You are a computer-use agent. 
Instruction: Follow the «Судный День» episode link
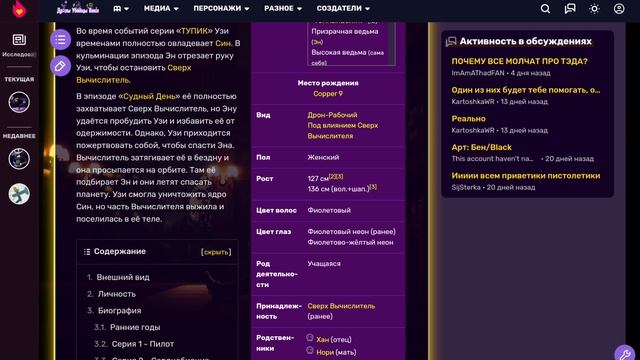point(149,96)
